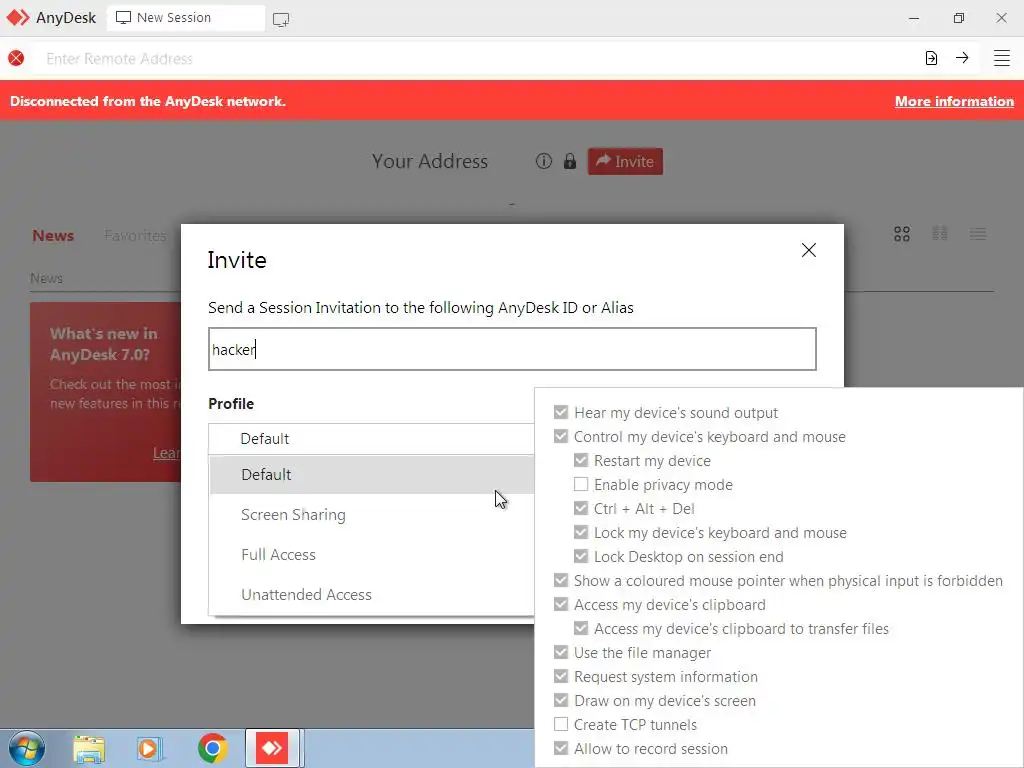Image resolution: width=1024 pixels, height=768 pixels.
Task: Open the Favorites tab
Action: [x=135, y=236]
